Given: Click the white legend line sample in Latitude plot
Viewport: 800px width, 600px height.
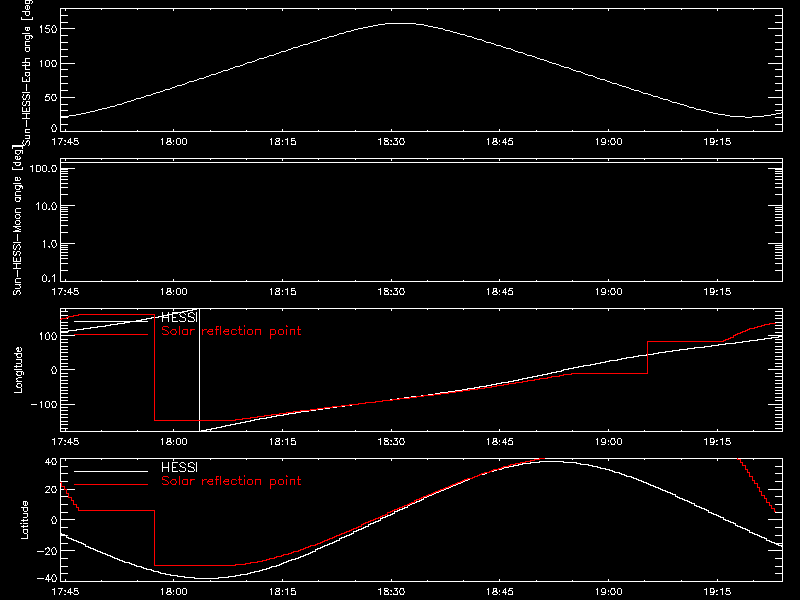Looking at the screenshot, I should pos(111,471).
